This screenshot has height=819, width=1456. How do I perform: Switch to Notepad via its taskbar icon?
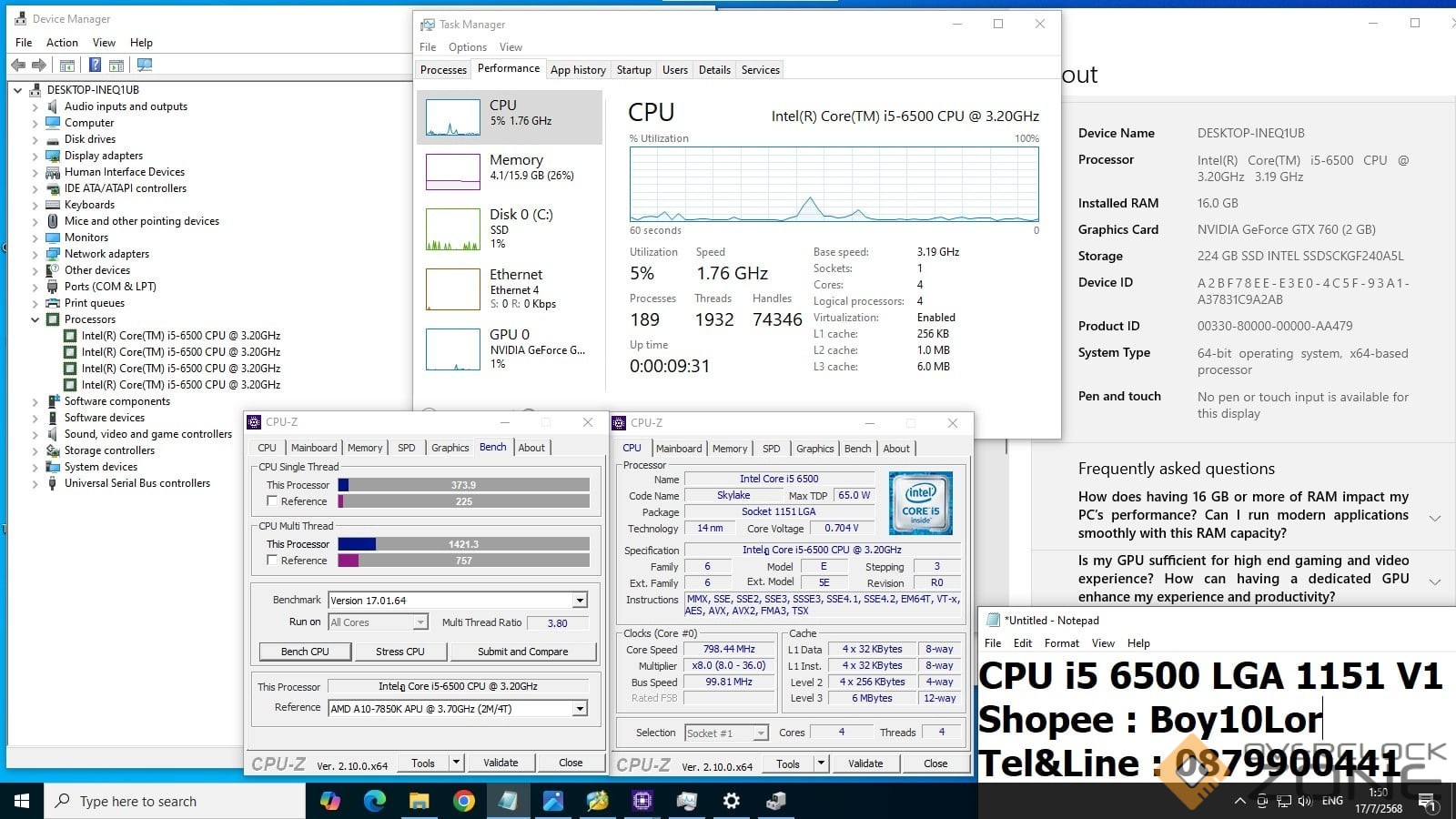tap(509, 801)
